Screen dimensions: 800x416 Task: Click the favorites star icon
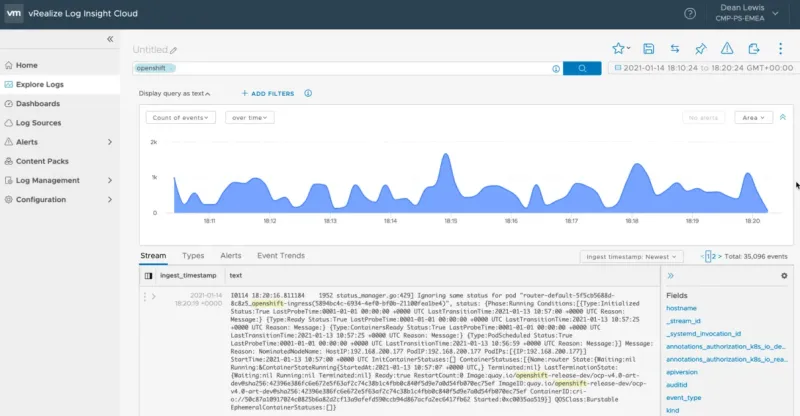[x=618, y=48]
